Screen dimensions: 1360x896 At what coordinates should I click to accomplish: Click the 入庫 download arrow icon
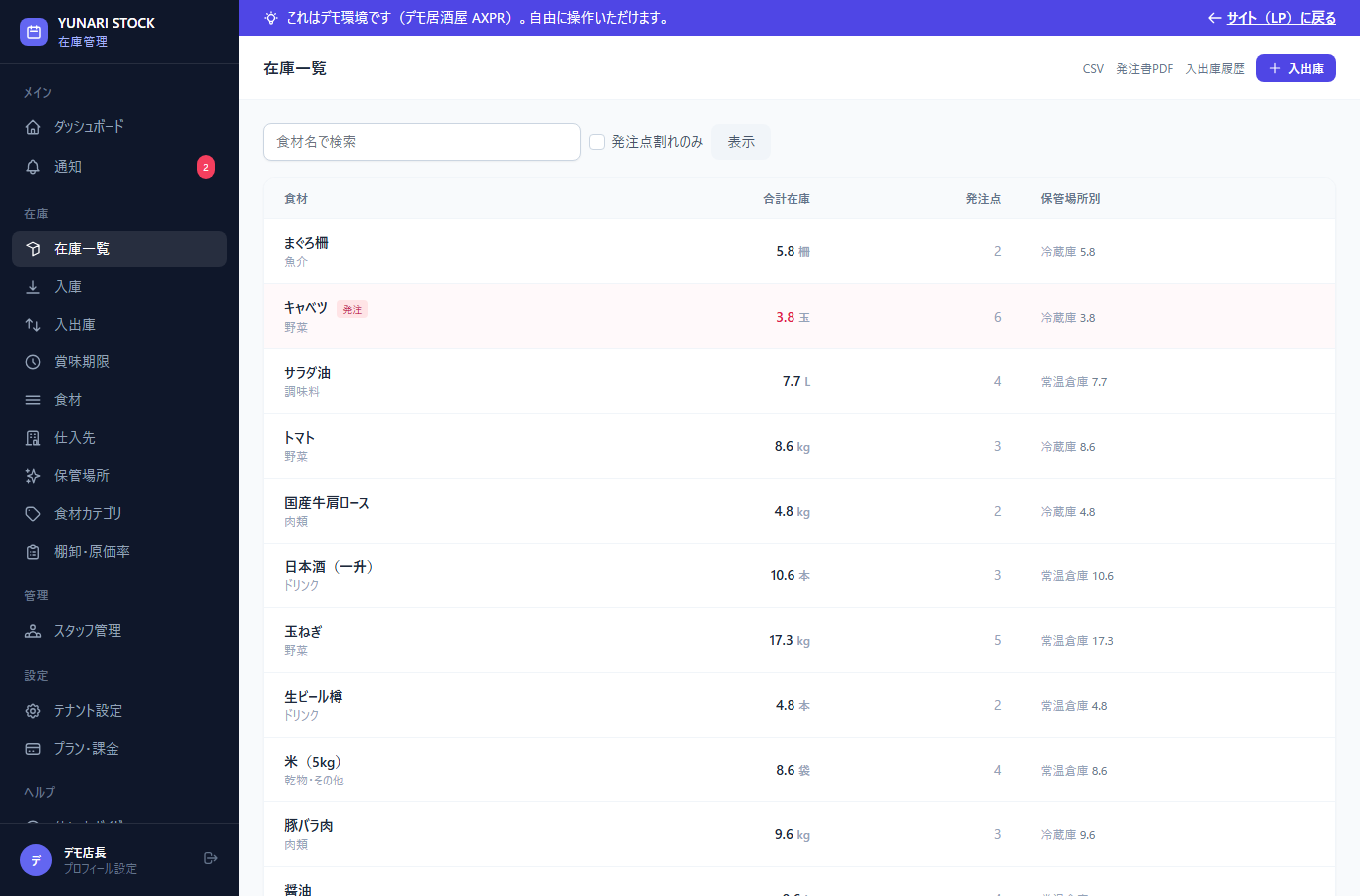33,287
